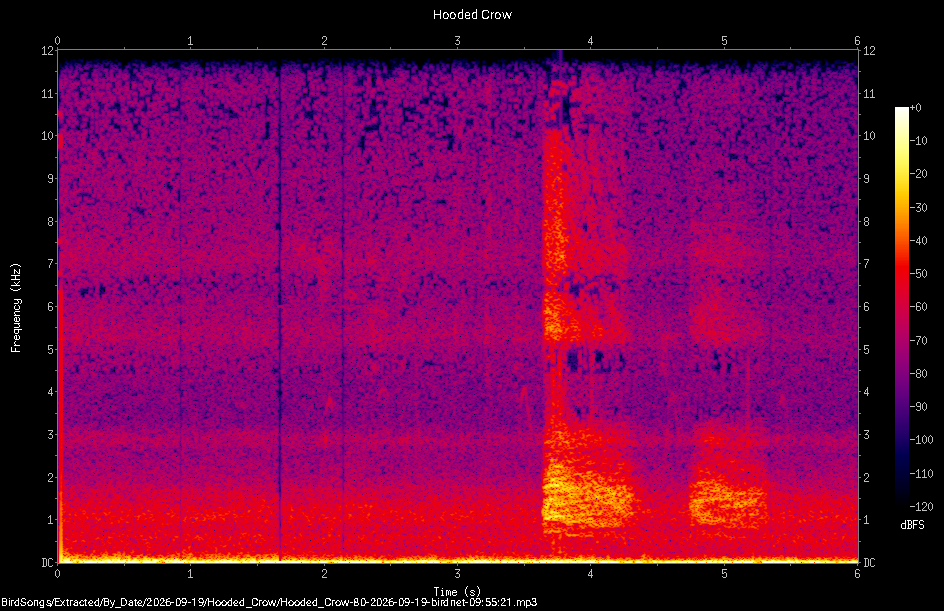Image resolution: width=944 pixels, height=611 pixels.
Task: Select the "-30" colorbar label
Action: point(918,208)
